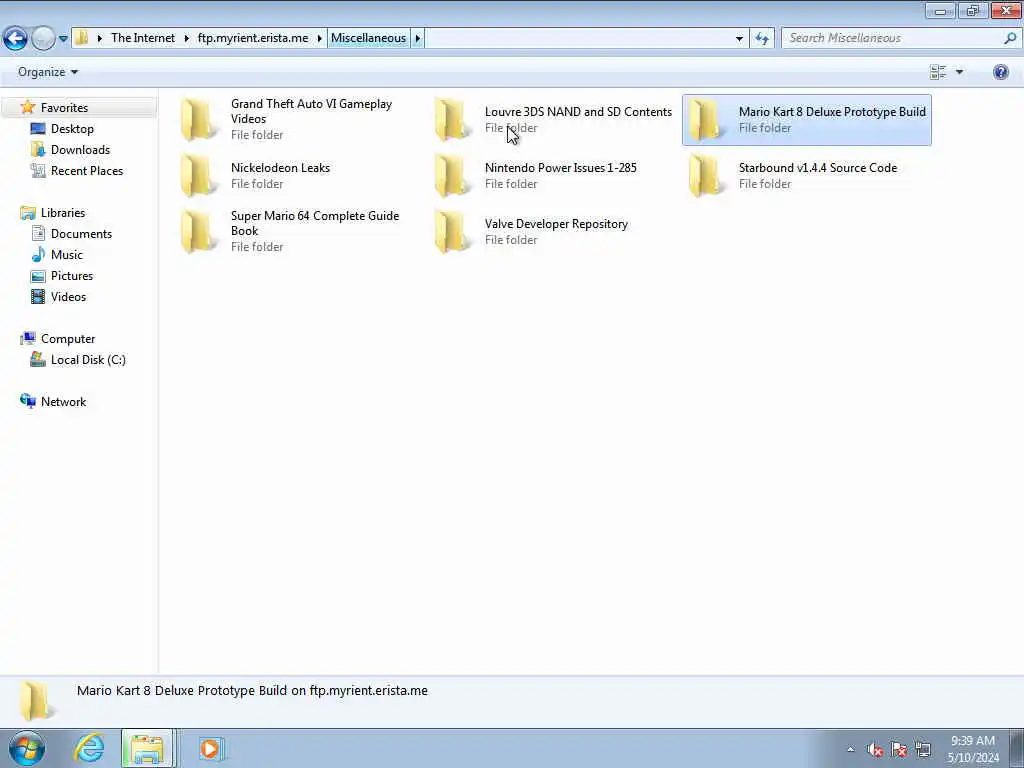
Task: Select Mario Kart 8 Deluxe Prototype Build folder icon
Action: (x=707, y=119)
